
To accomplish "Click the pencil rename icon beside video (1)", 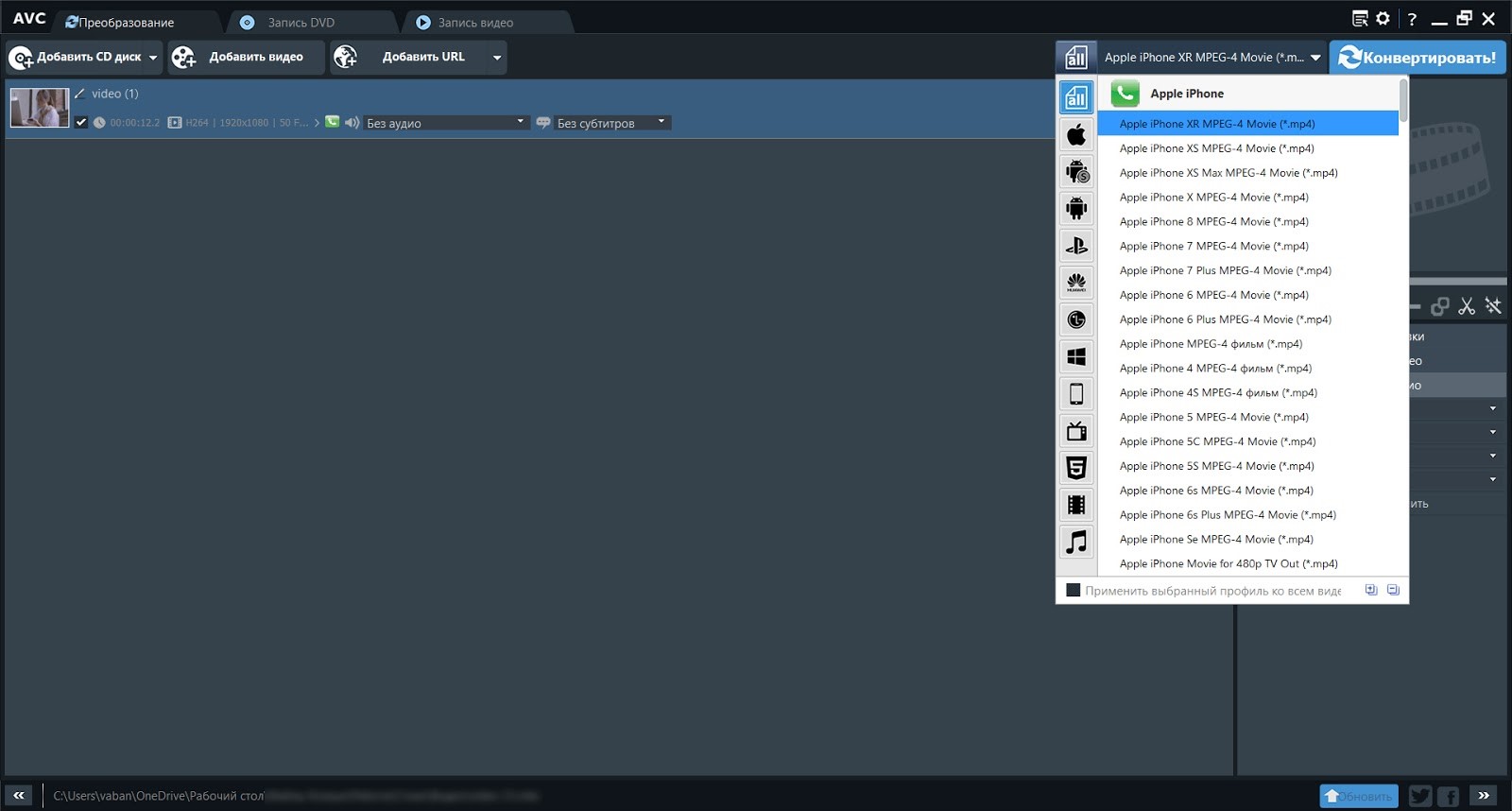I will point(79,94).
